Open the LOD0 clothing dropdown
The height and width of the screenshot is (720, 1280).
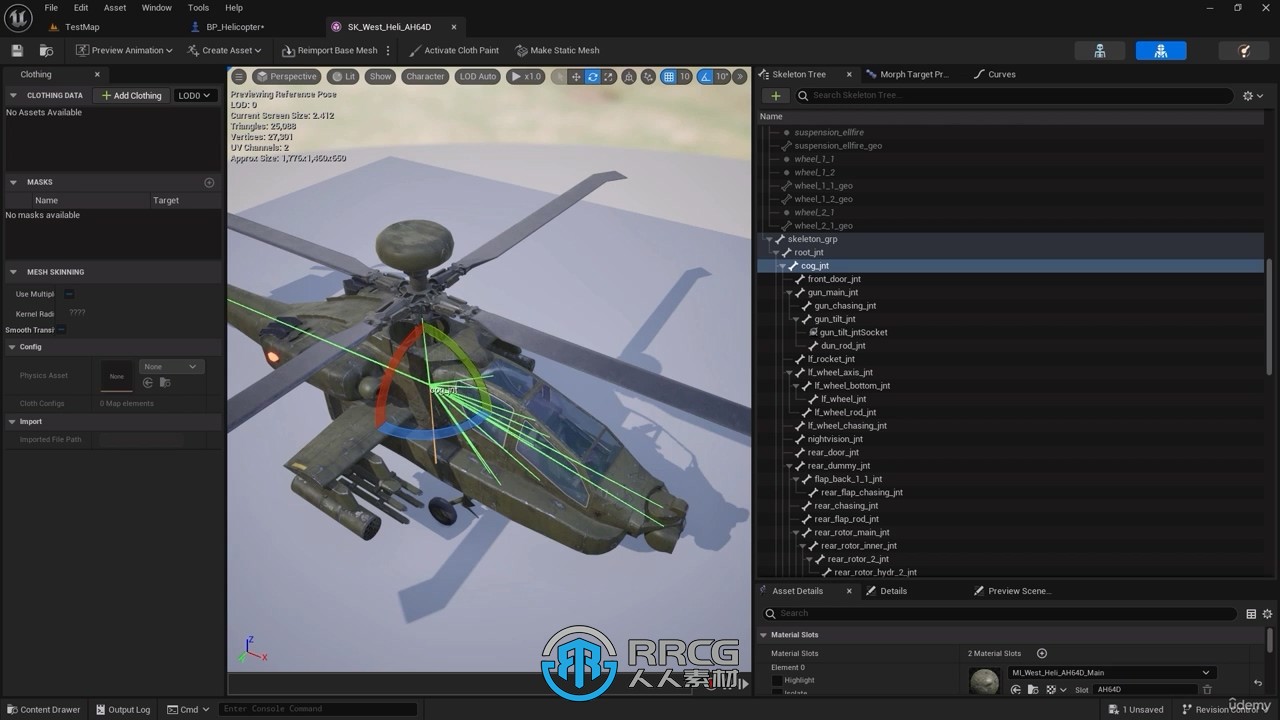point(195,96)
